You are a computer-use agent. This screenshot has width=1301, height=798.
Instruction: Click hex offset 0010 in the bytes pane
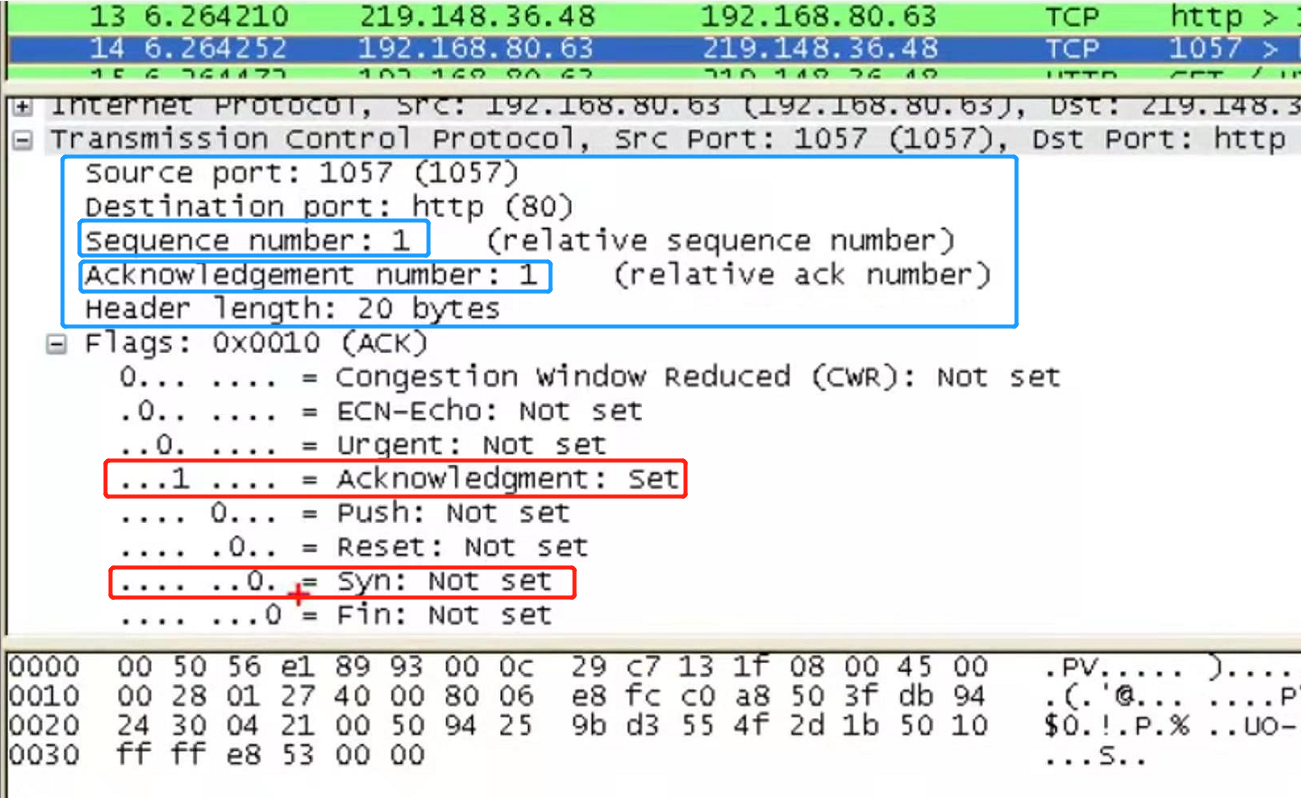point(43,696)
